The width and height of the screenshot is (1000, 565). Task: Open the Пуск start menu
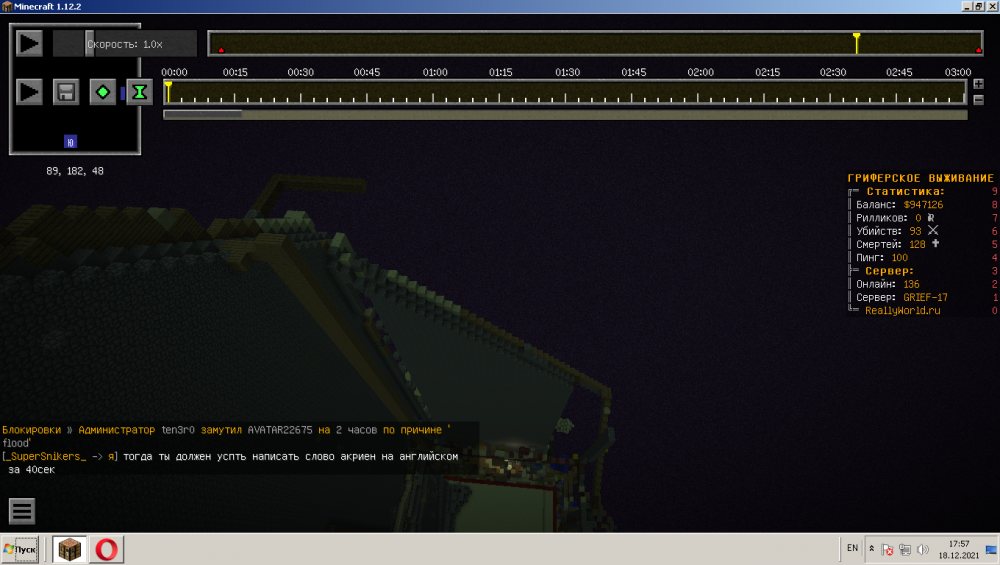tap(20, 549)
